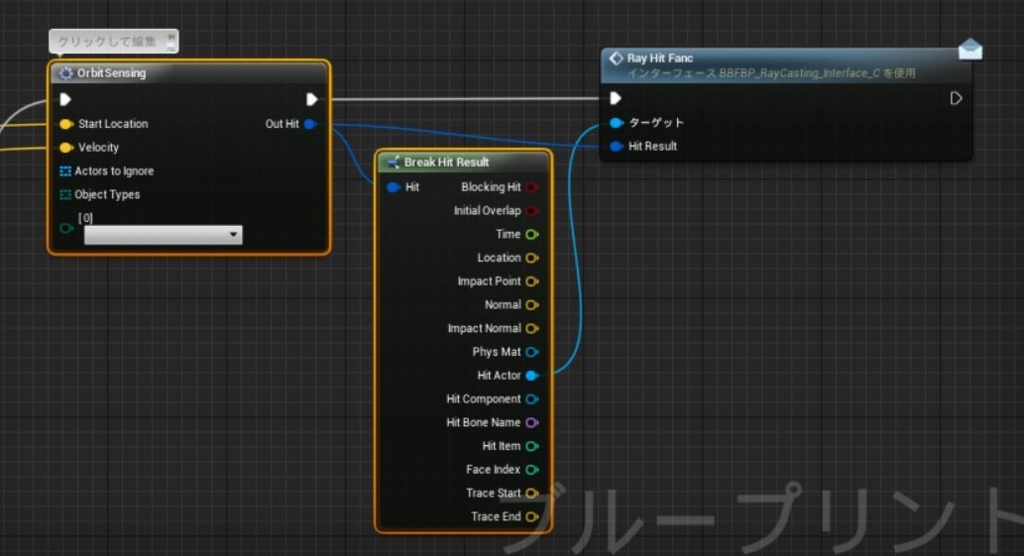Click the Hit input pin

pos(393,188)
